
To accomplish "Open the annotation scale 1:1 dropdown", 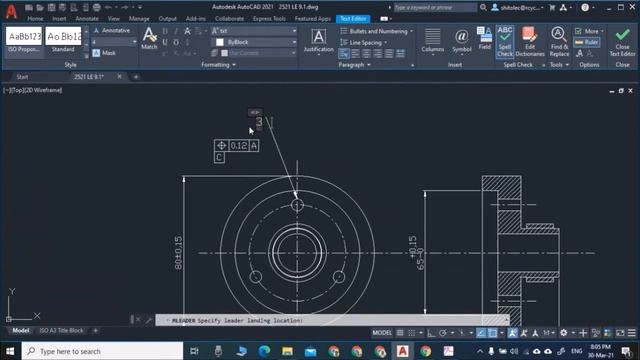I will pyautogui.click(x=549, y=333).
